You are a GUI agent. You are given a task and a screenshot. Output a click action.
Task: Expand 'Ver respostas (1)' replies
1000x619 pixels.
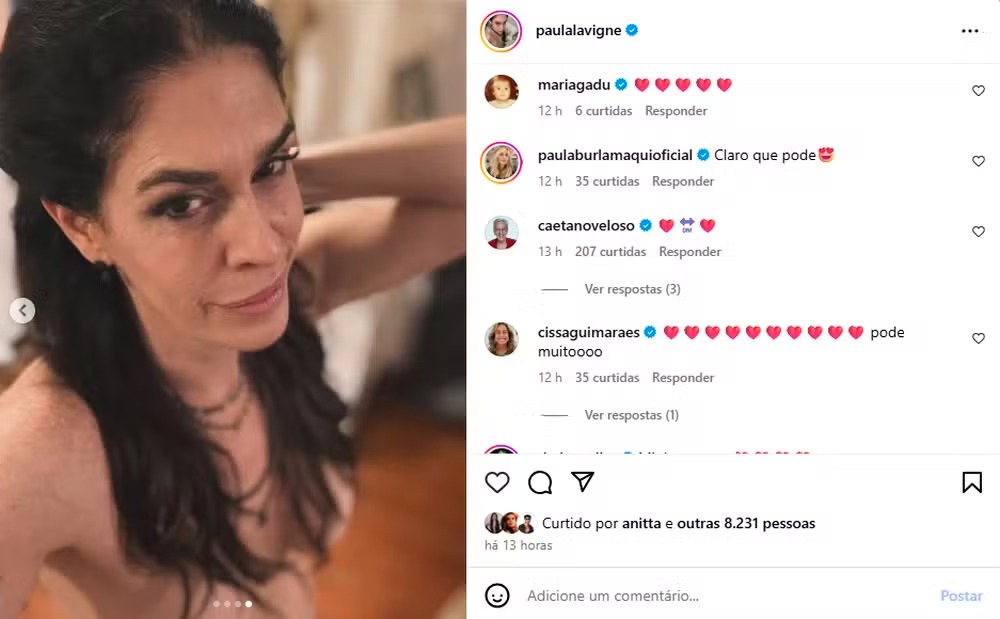tap(631, 415)
